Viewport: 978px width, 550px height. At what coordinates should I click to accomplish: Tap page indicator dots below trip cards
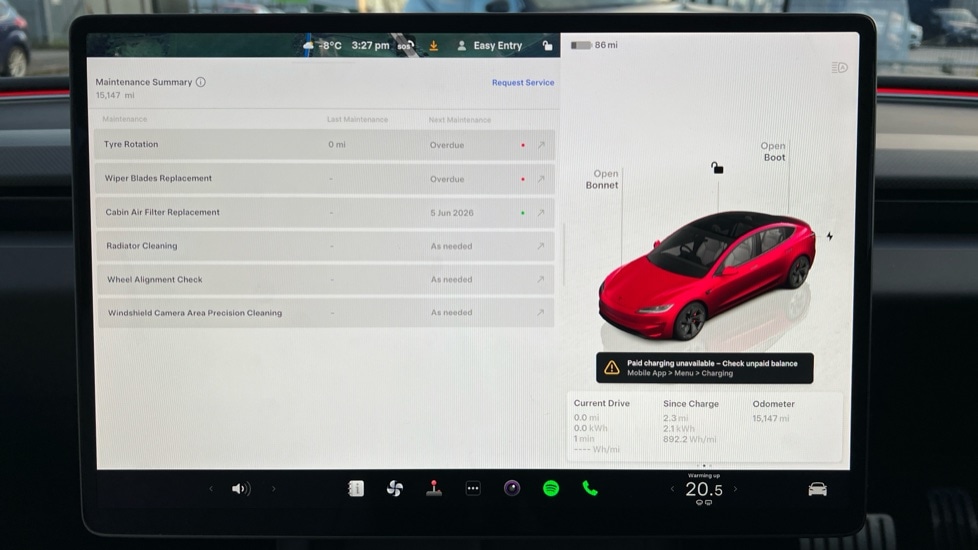(704, 466)
